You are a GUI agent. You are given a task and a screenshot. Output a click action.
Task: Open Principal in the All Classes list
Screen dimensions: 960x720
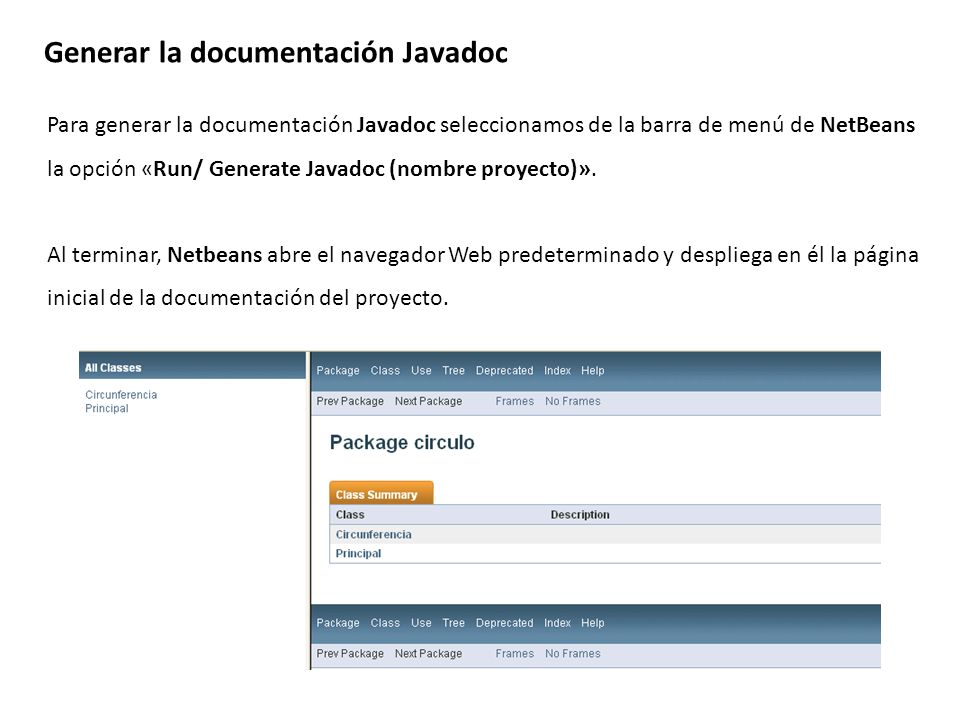(107, 408)
